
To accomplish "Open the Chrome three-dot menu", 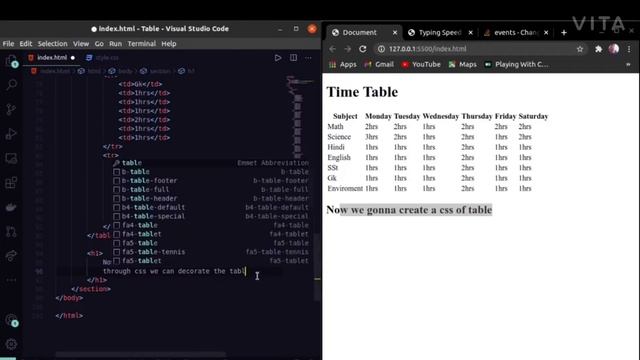I will pyautogui.click(x=629, y=49).
